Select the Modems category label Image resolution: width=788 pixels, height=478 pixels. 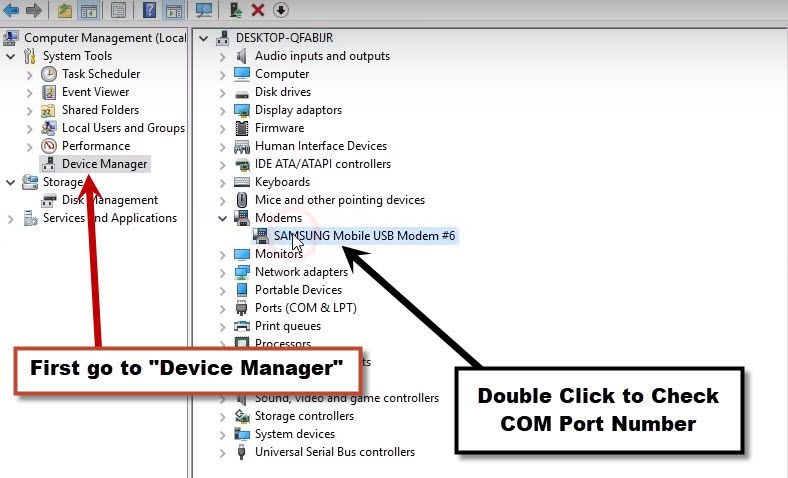278,218
